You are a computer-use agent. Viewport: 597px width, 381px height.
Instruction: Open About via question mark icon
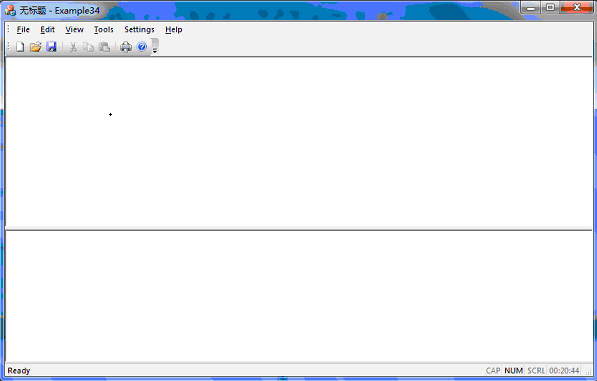(x=142, y=47)
